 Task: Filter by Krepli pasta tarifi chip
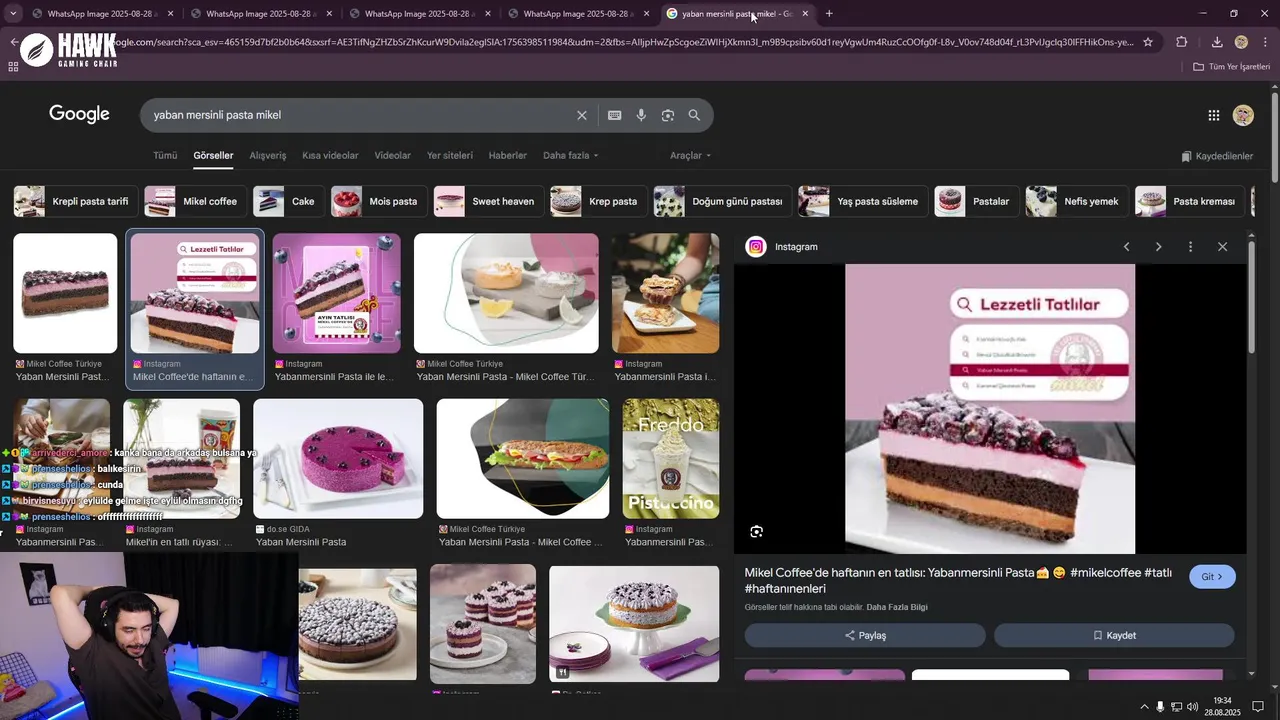(76, 201)
